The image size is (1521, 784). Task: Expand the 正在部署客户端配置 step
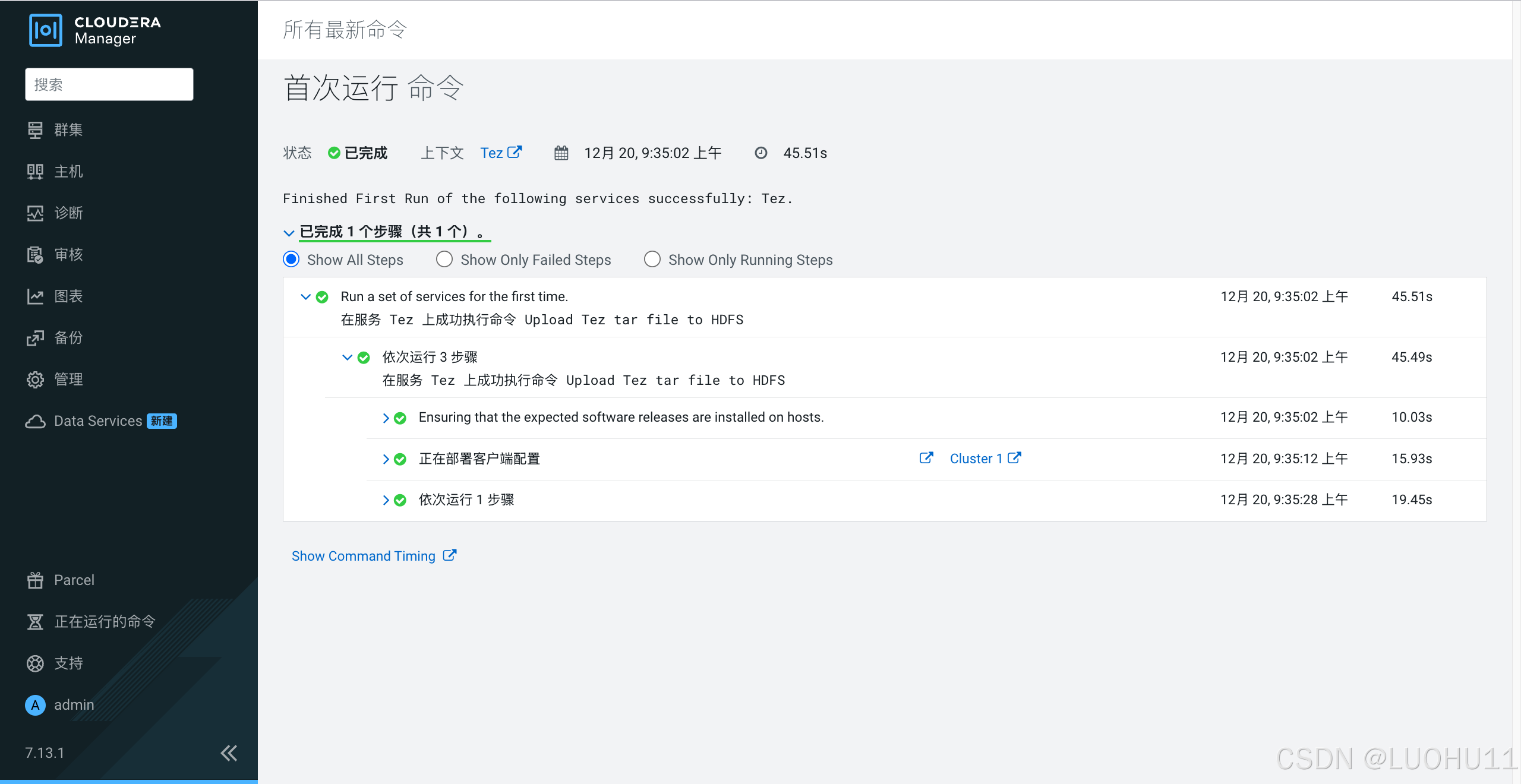(386, 459)
